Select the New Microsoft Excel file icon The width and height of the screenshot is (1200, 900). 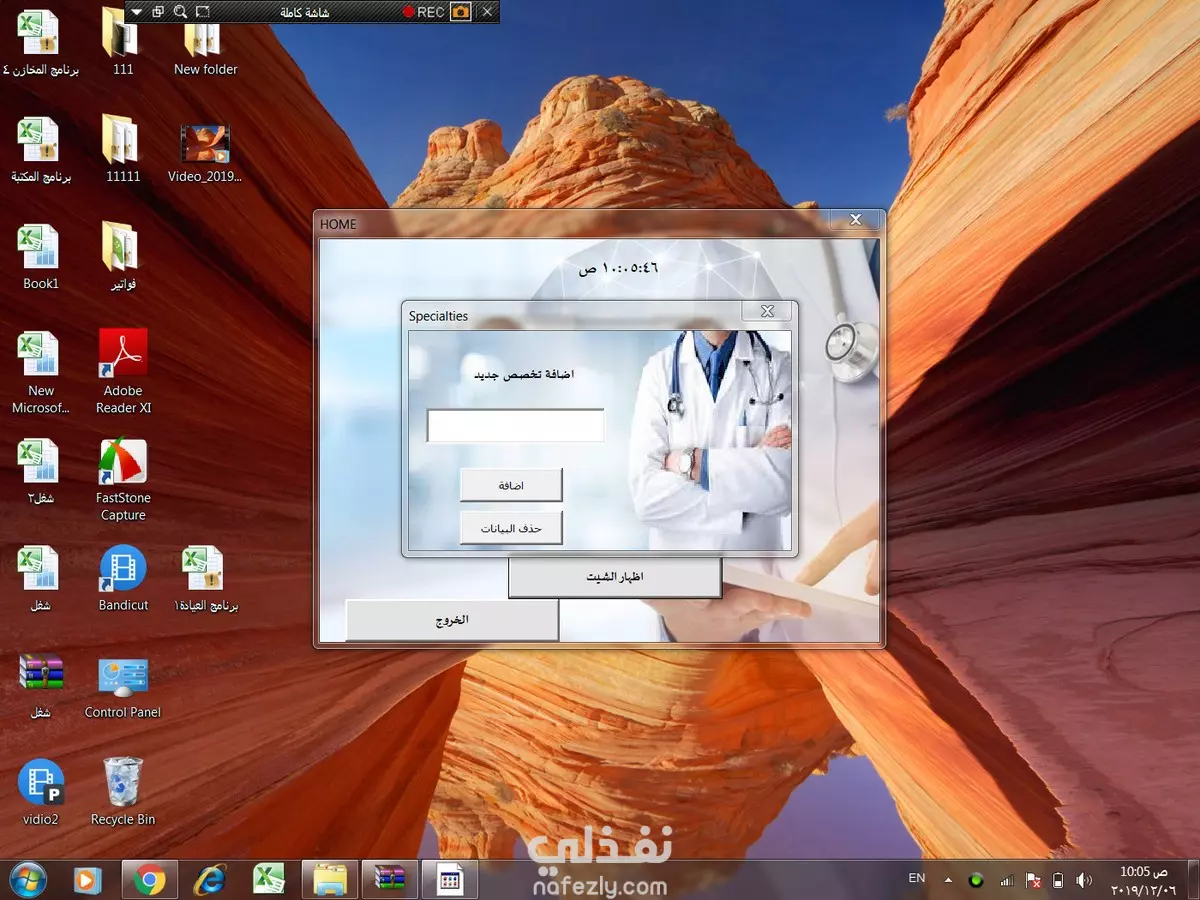pyautogui.click(x=41, y=373)
